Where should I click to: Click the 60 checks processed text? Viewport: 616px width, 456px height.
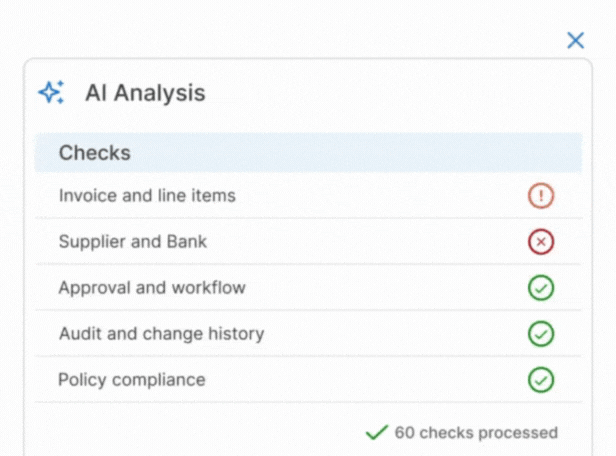tap(476, 433)
